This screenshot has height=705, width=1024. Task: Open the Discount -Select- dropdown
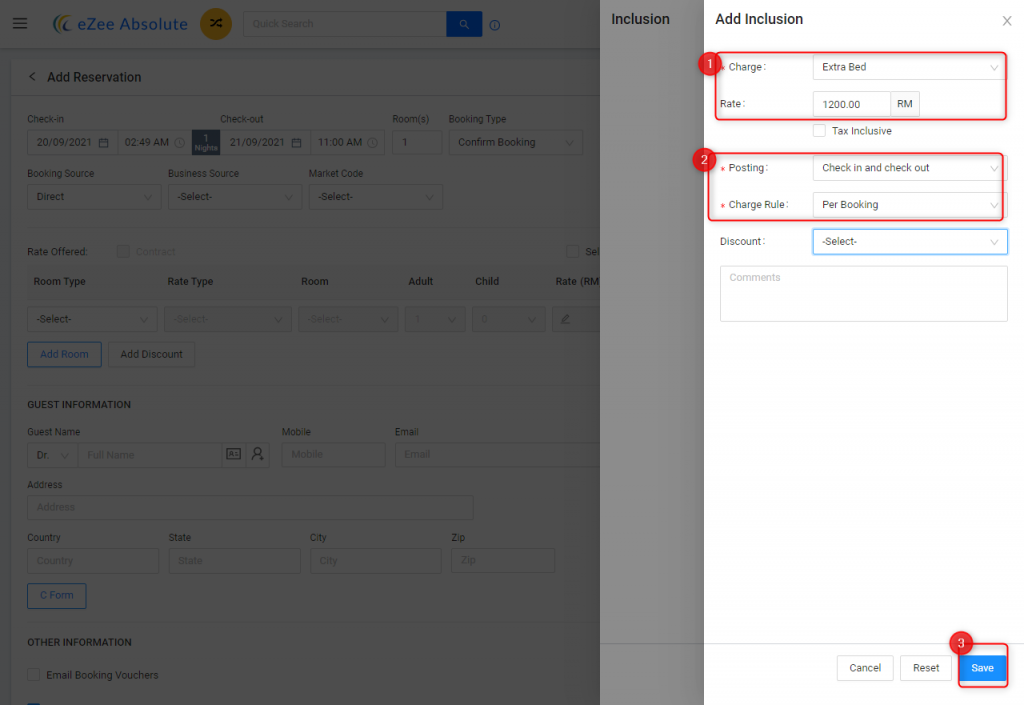[909, 242]
